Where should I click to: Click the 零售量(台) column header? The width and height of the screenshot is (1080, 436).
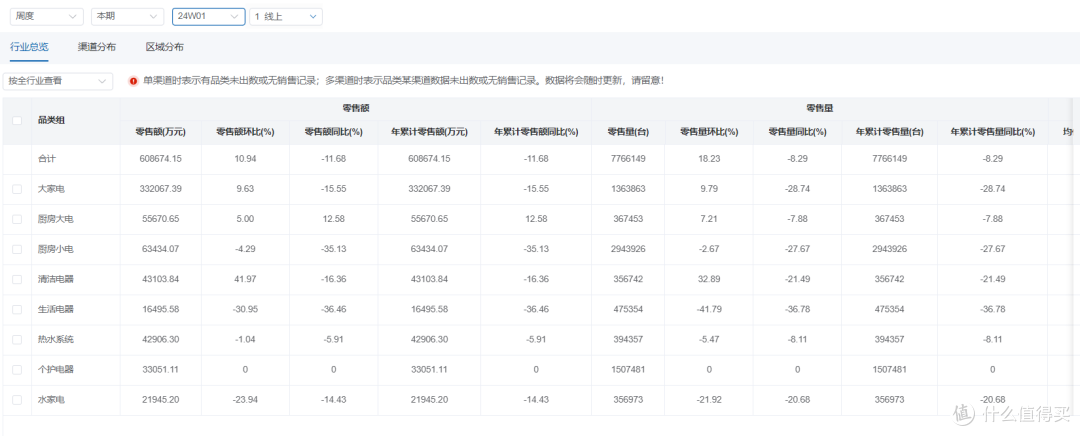pyautogui.click(x=628, y=132)
